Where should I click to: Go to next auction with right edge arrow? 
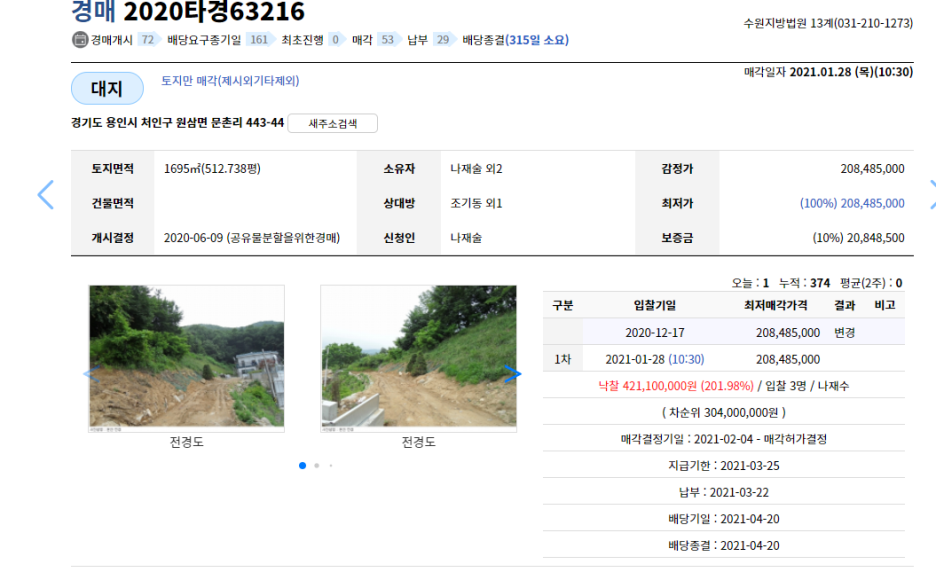[932, 195]
